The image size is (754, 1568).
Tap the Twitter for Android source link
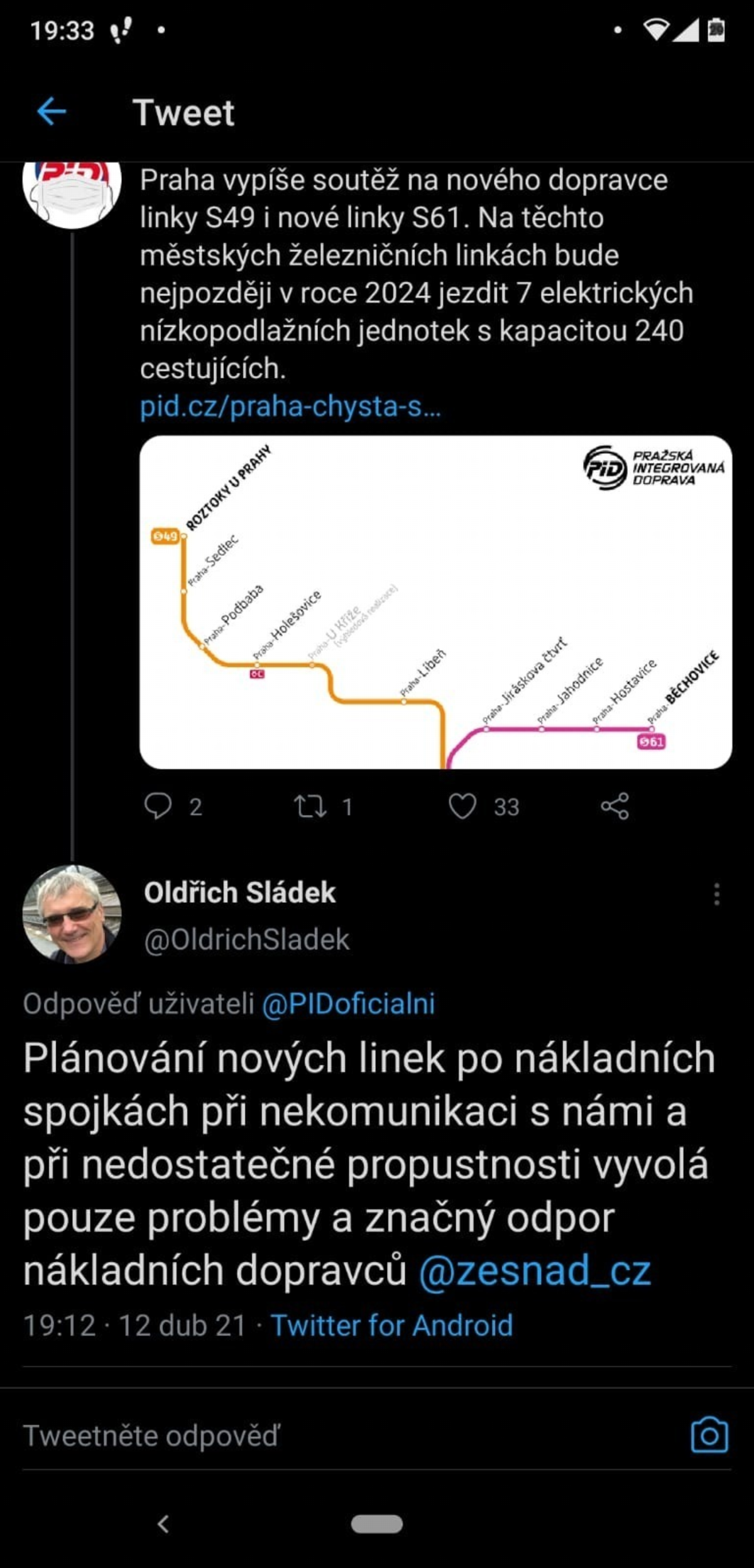coord(391,1326)
